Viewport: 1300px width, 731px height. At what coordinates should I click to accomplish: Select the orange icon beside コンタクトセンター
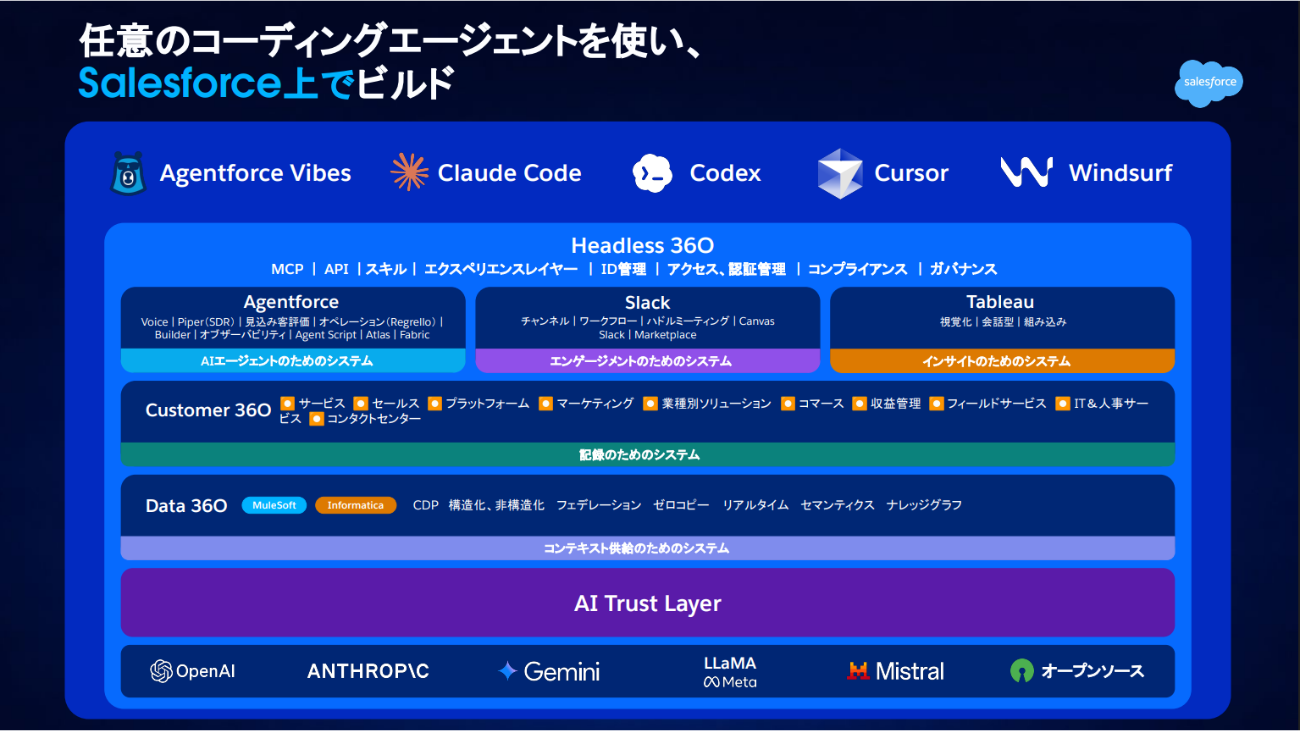tap(316, 418)
